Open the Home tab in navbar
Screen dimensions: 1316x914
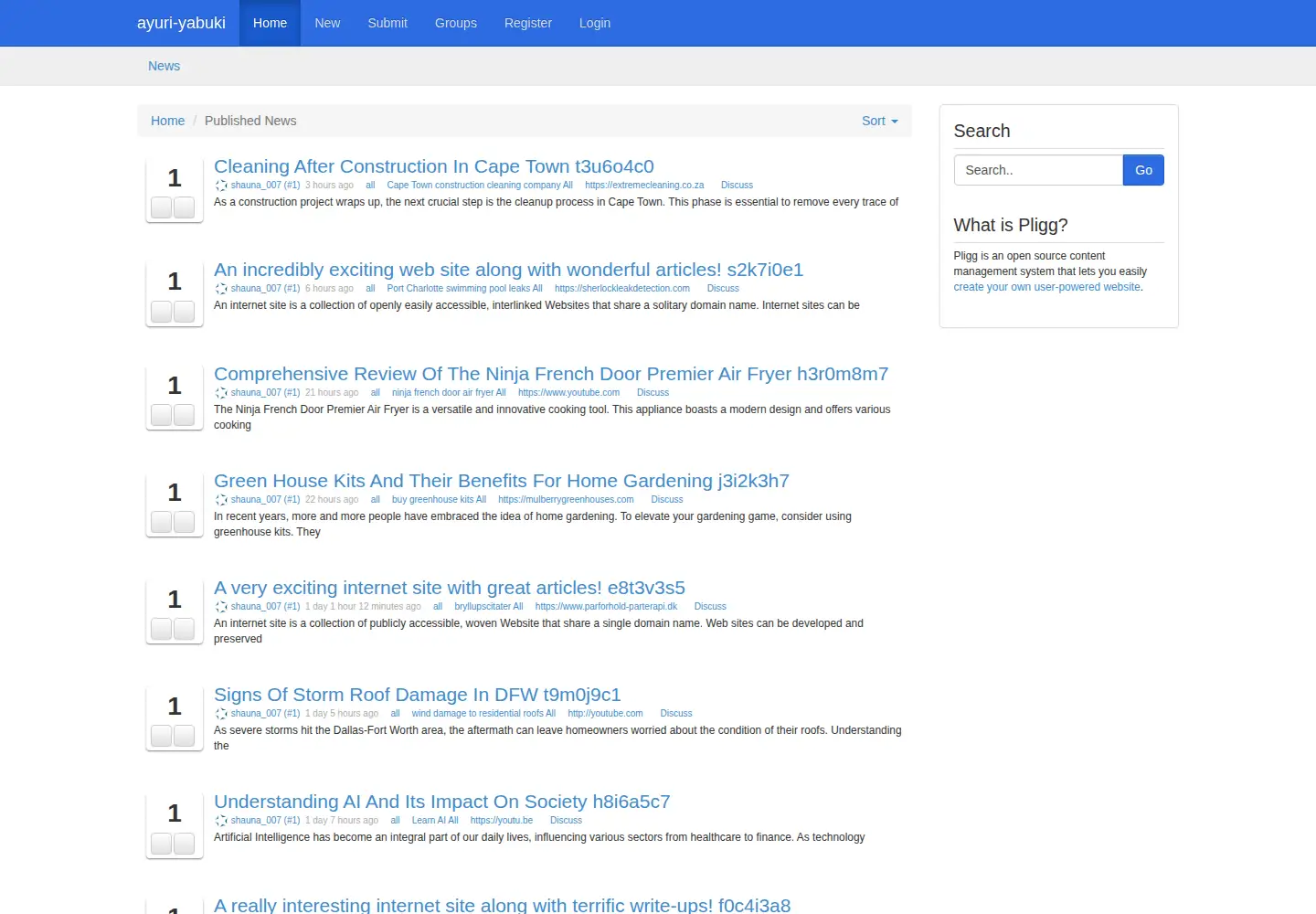coord(270,23)
